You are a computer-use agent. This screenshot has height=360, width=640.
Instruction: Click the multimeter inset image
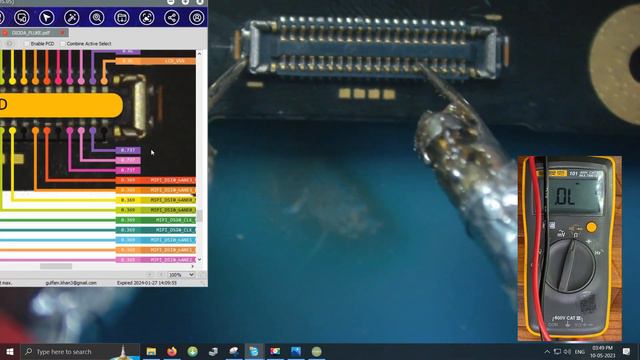(x=569, y=248)
